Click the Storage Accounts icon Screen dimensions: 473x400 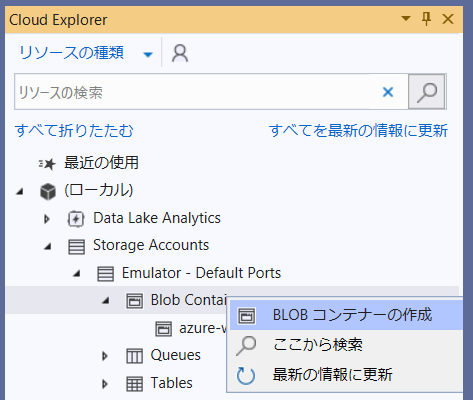click(x=76, y=246)
